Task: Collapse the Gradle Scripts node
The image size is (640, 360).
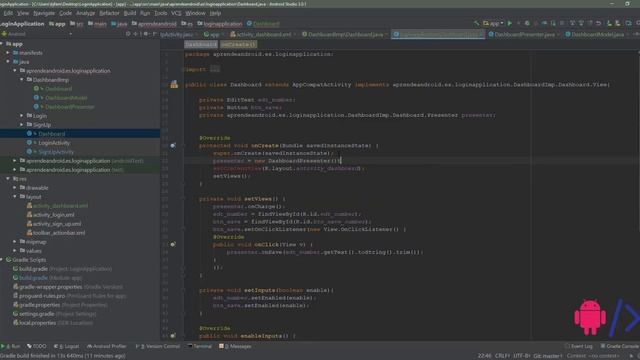Action: tap(2, 260)
